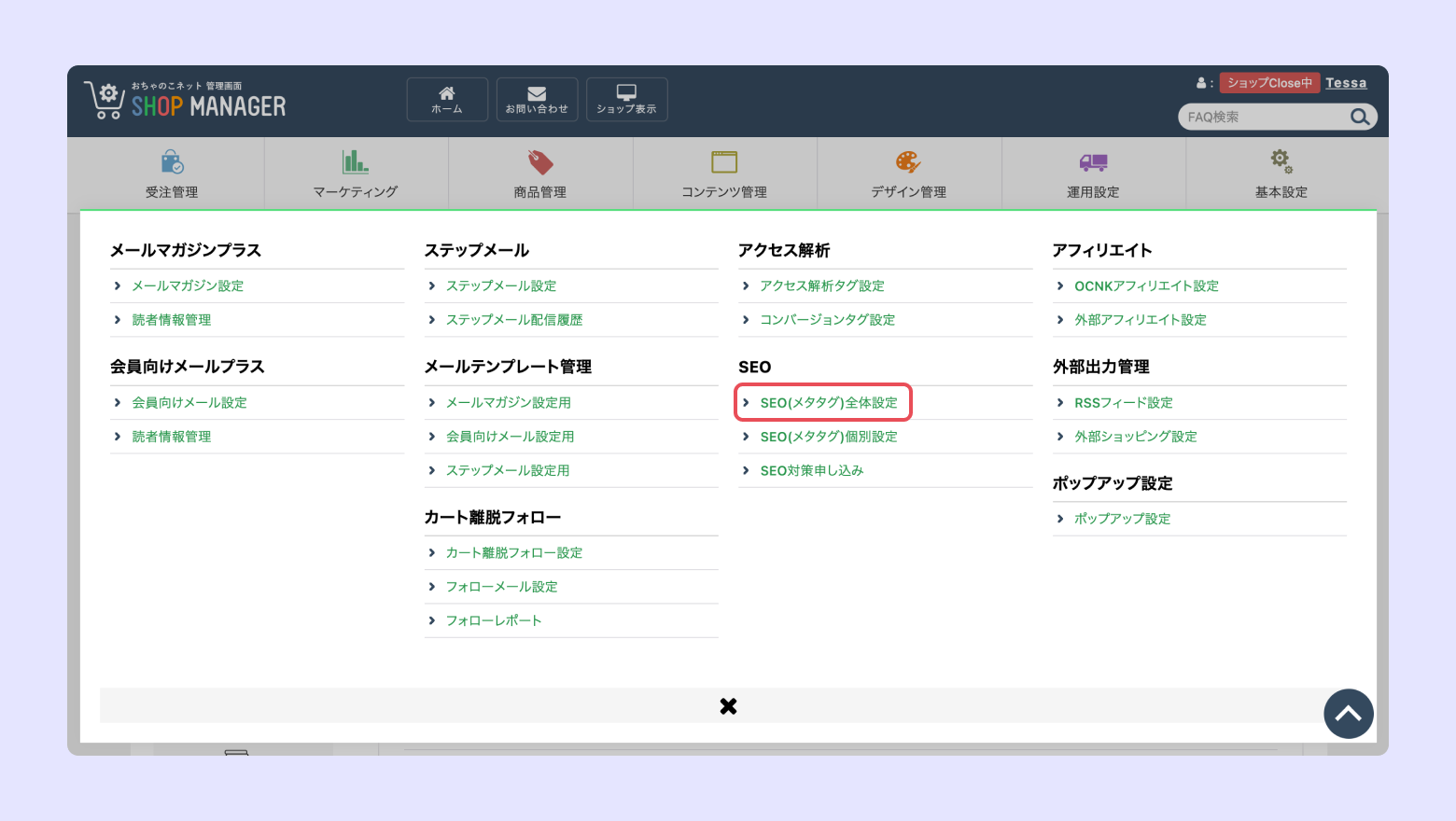Open 会員向けメール設定用 template link

click(x=511, y=437)
